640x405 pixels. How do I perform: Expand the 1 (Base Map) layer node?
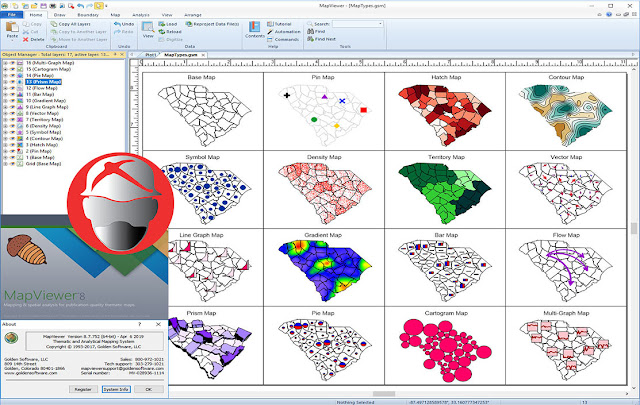tap(6, 157)
